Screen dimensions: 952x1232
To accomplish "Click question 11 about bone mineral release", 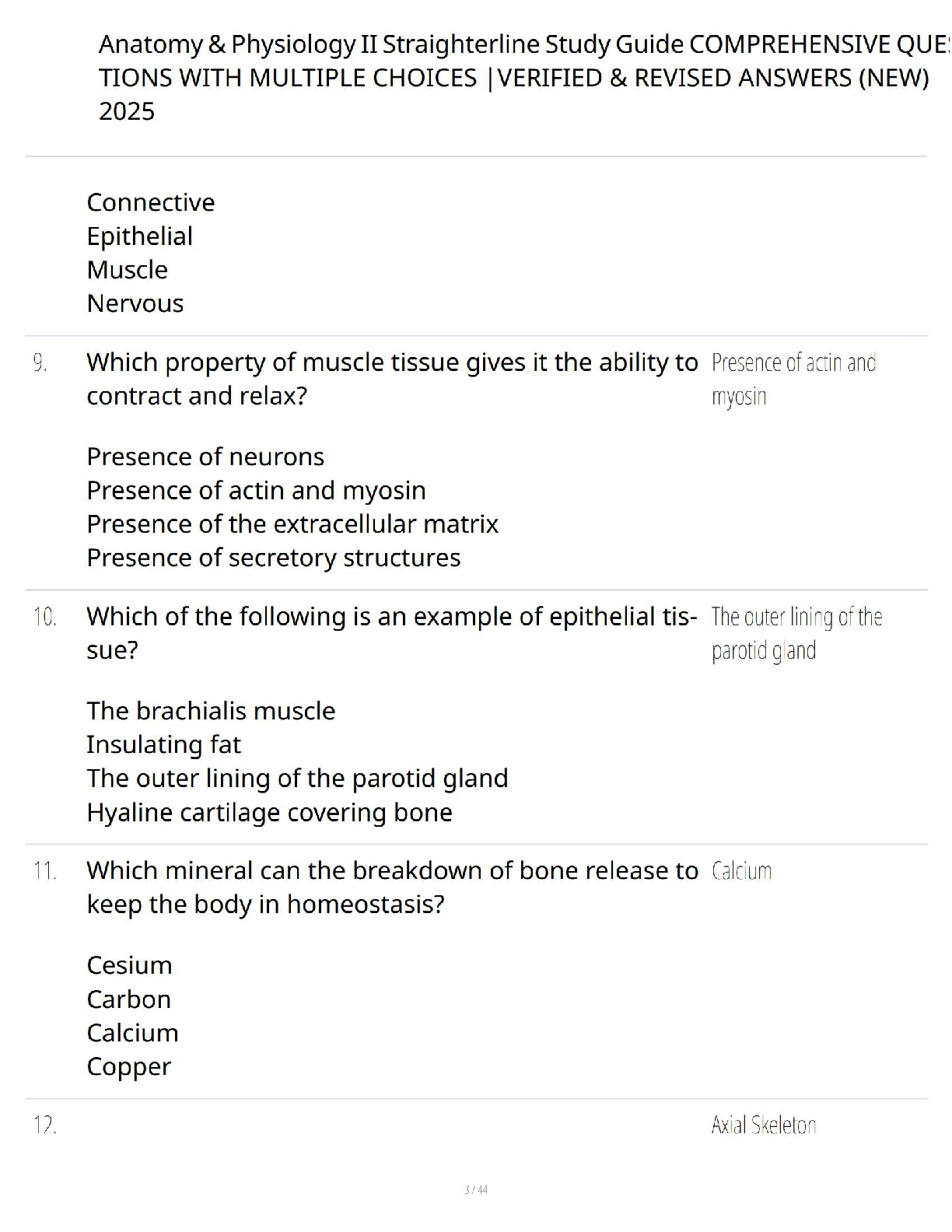I will 392,887.
